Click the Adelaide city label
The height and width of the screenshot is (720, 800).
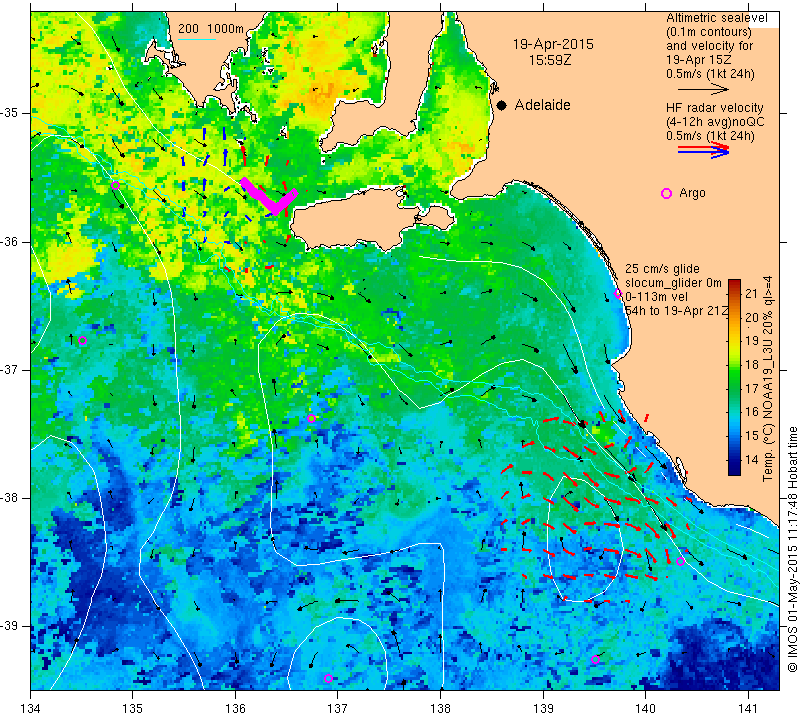click(542, 105)
